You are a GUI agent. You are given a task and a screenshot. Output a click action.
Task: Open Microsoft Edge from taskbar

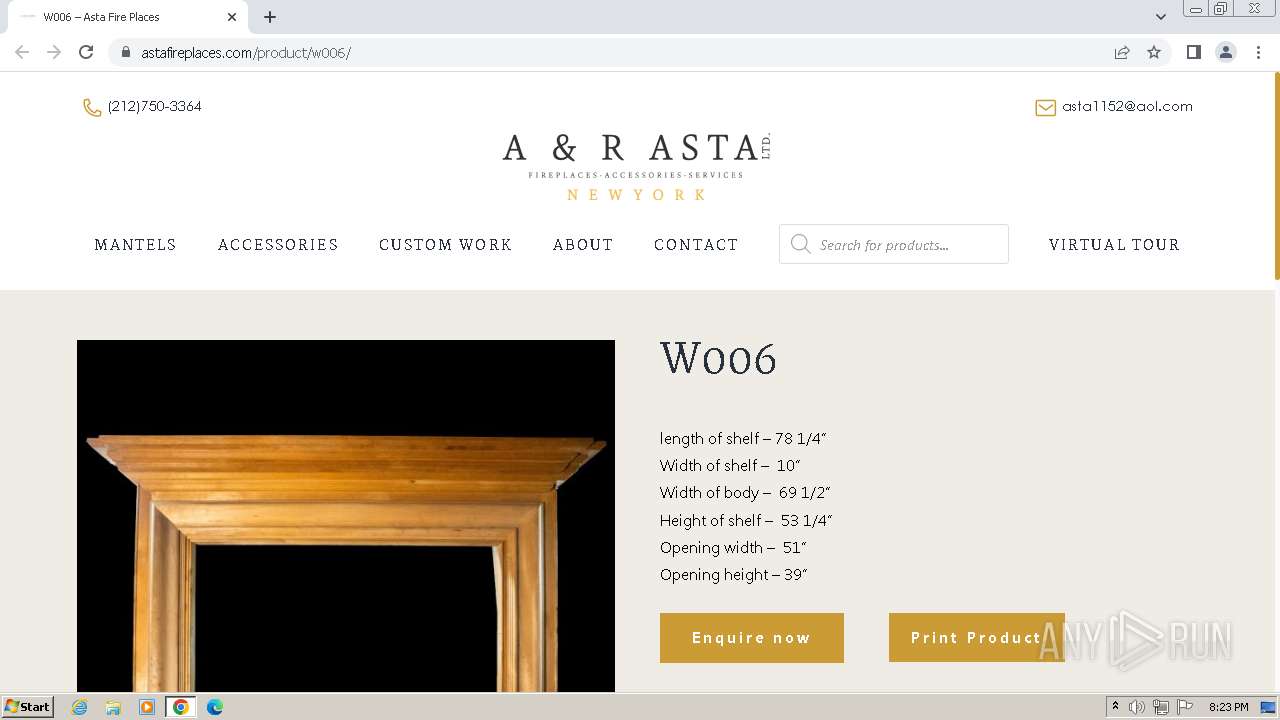[x=214, y=707]
